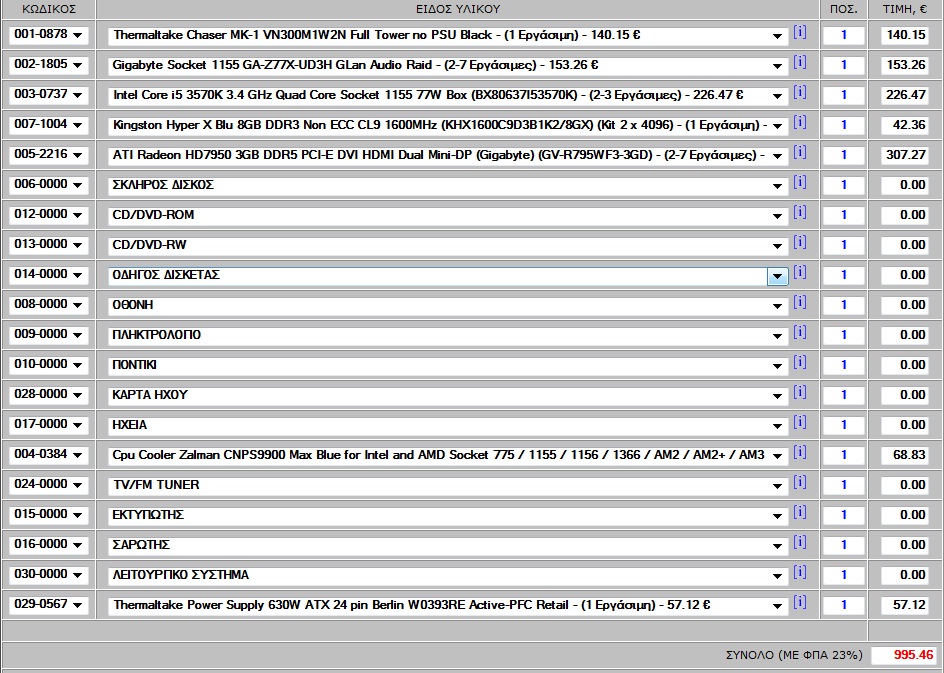Image resolution: width=944 pixels, height=673 pixels.
Task: Open the 003-0737 code dropdown
Action: (x=49, y=95)
